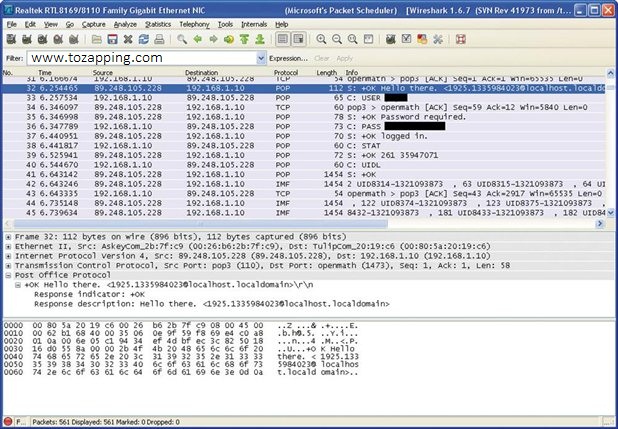The image size is (618, 429).
Task: Collapse the +OK Hello there subtree
Action: point(18,285)
